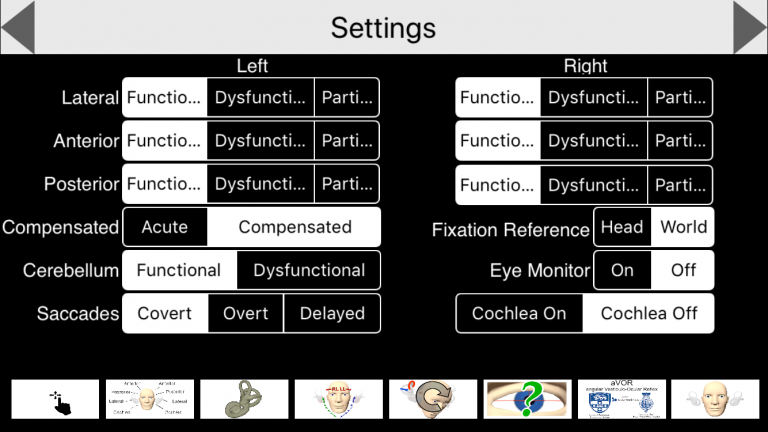Open the head with red BLLL label icon
The image size is (768, 432).
click(x=338, y=399)
